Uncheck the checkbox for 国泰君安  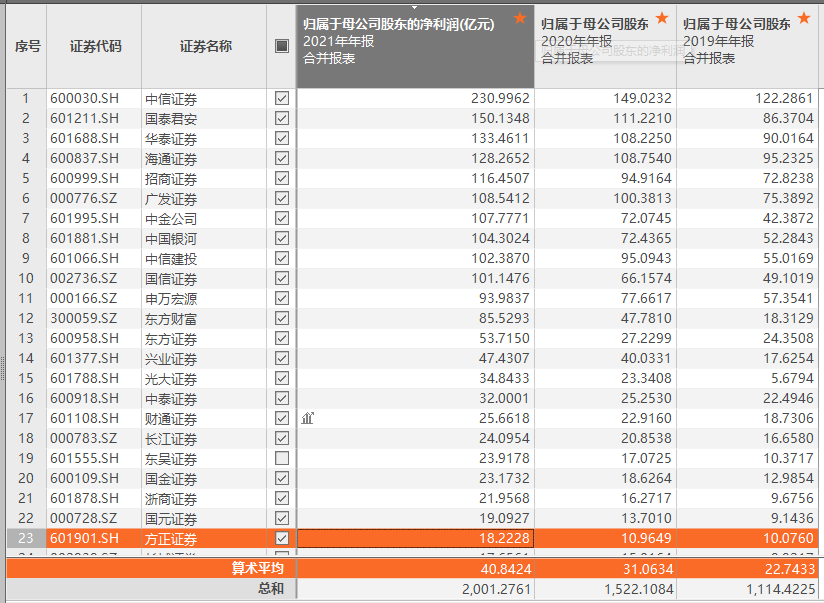[x=282, y=118]
